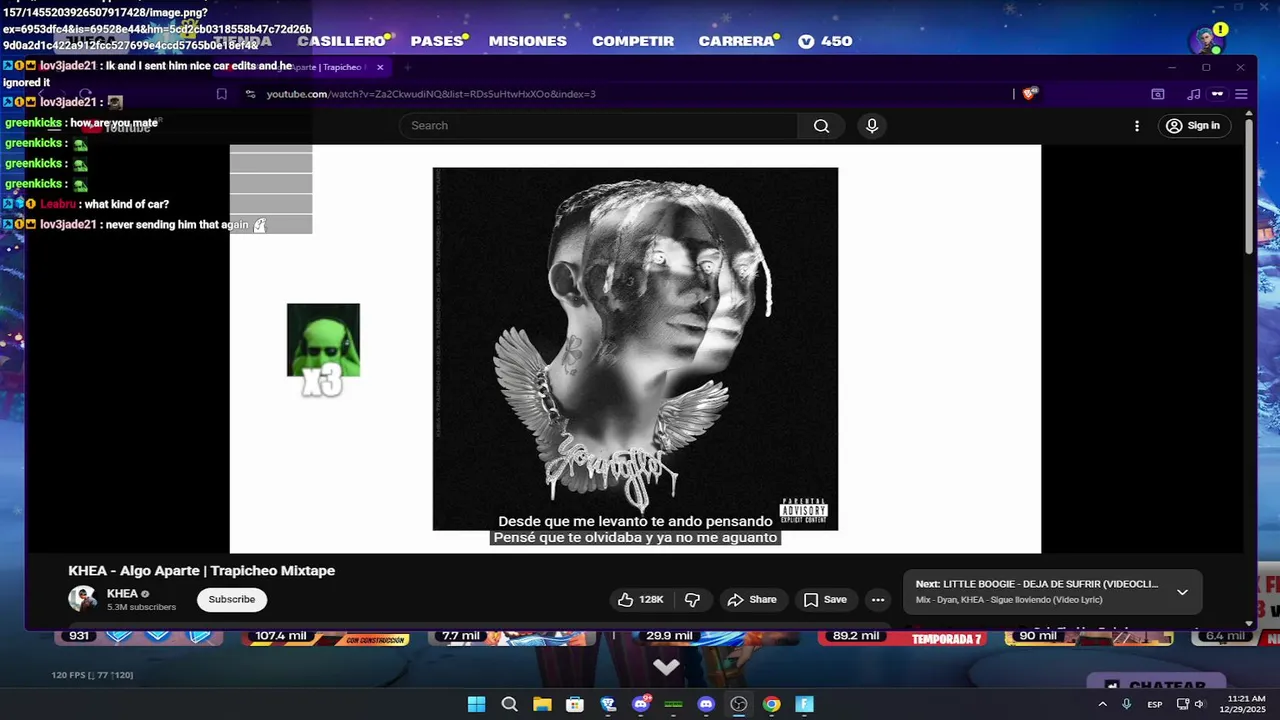Click the '5.3M subscribers' text
Screen dimensions: 1280x720
[x=141, y=607]
